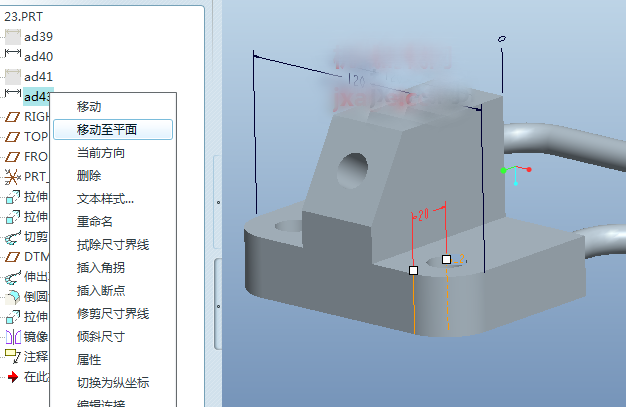Select ad40 in the model tree
The height and width of the screenshot is (407, 626).
click(38, 57)
